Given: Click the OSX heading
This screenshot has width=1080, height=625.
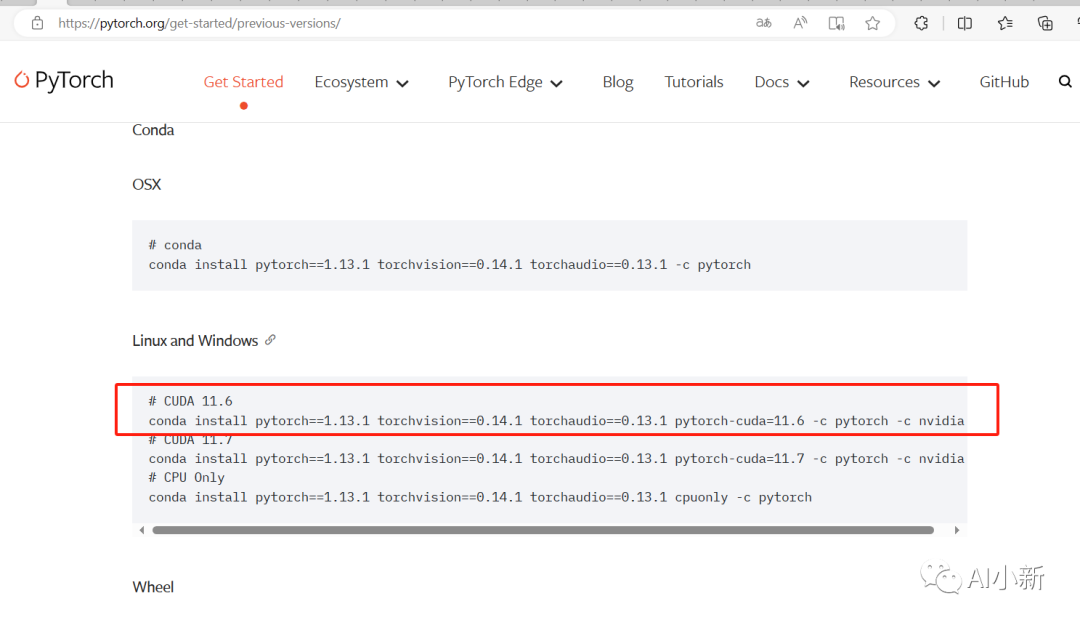Looking at the screenshot, I should (x=147, y=184).
